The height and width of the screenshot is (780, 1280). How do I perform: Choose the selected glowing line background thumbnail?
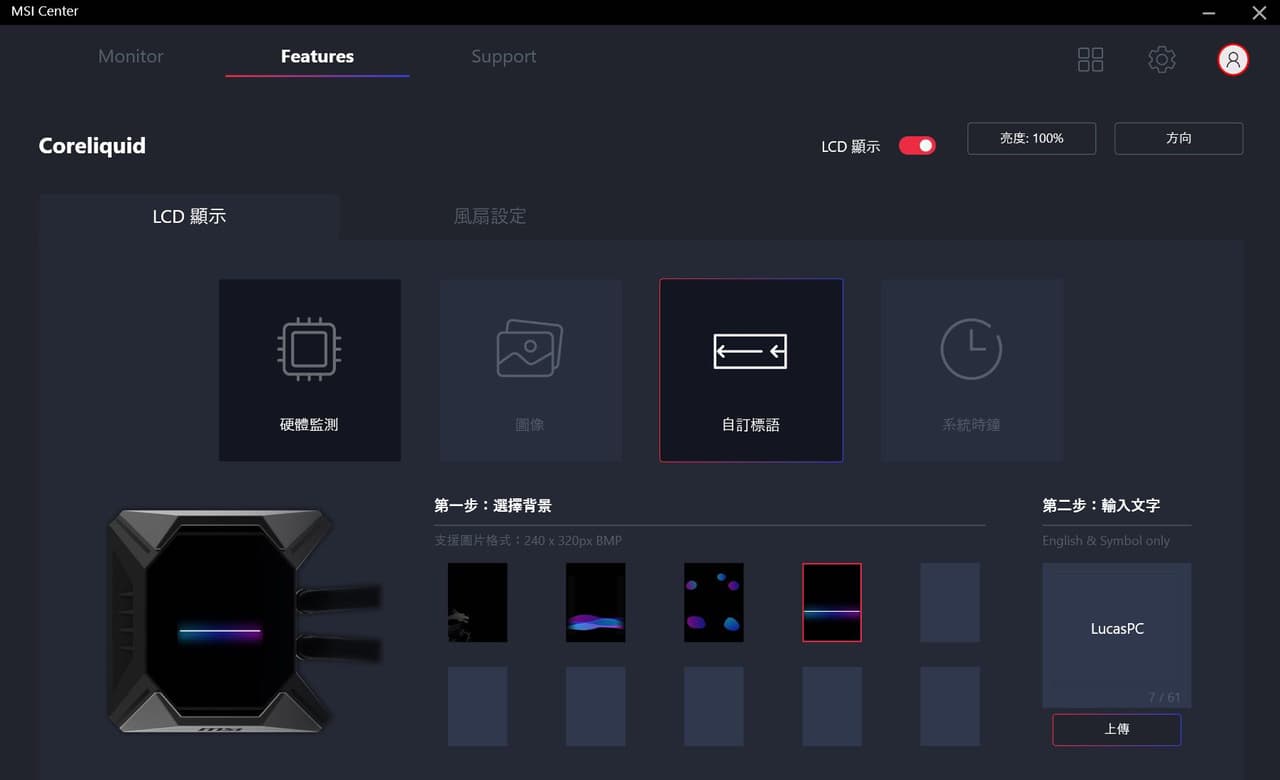(831, 602)
